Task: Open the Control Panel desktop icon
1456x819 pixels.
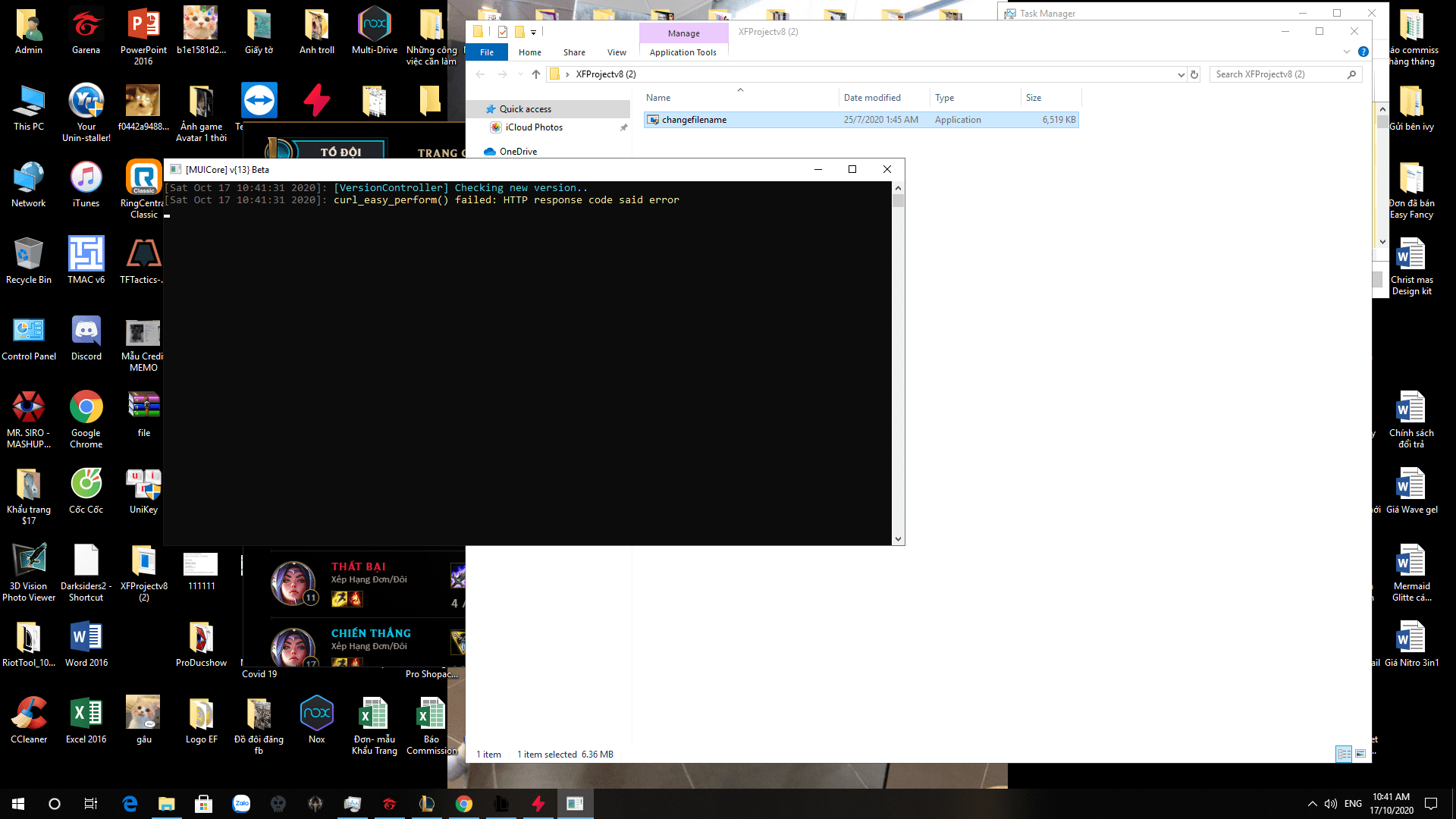Action: [29, 337]
